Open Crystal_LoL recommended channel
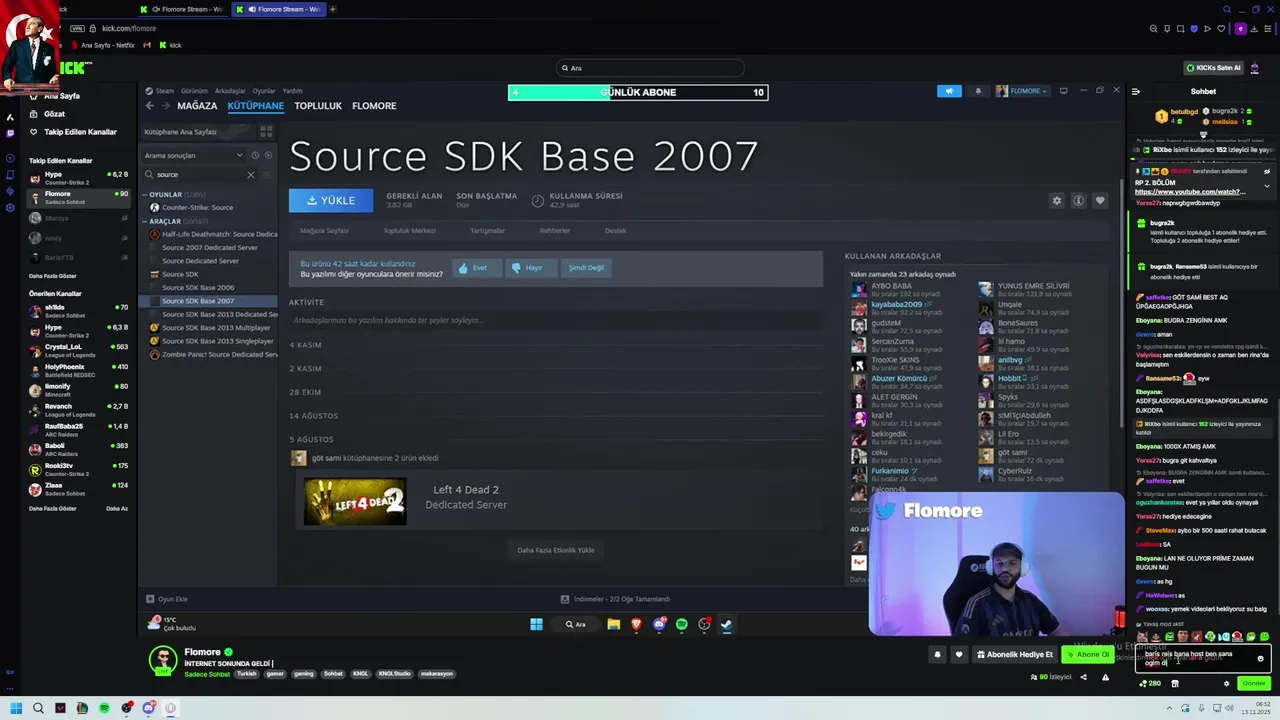 click(79, 349)
